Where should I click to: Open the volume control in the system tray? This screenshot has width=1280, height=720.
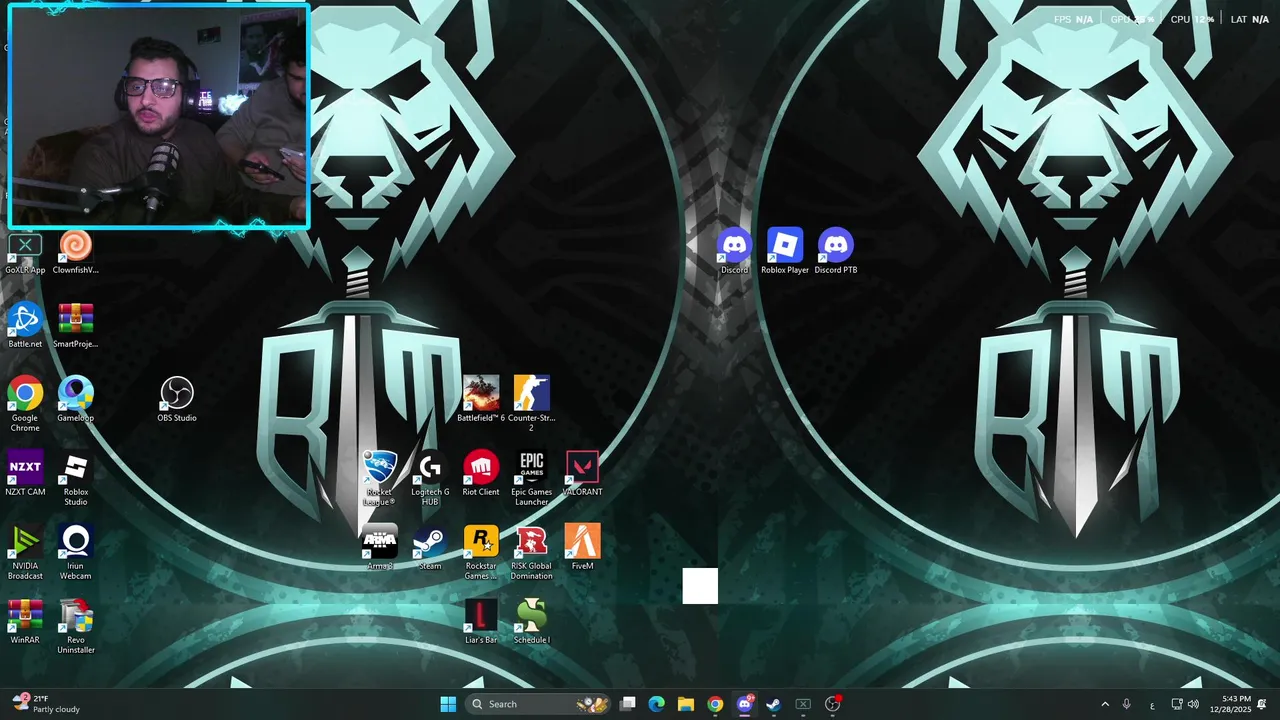pos(1193,704)
